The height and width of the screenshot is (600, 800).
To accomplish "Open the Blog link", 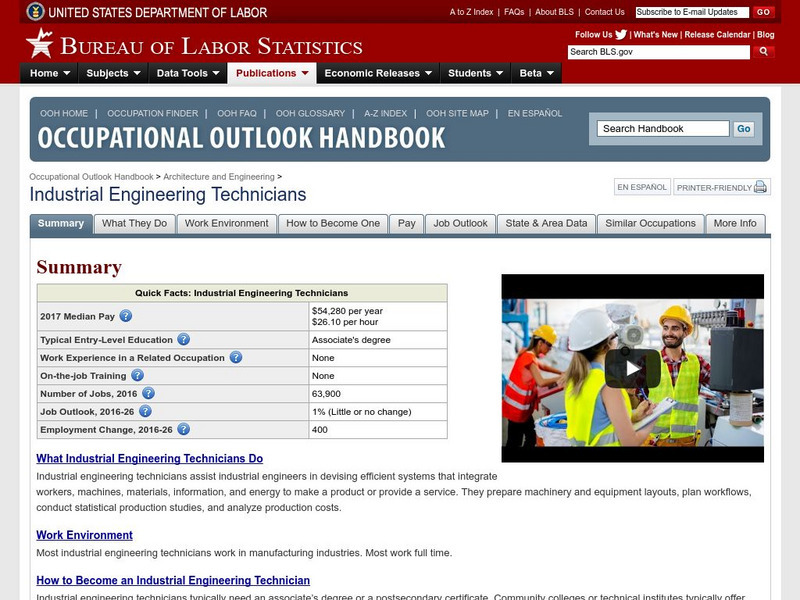I will (765, 35).
